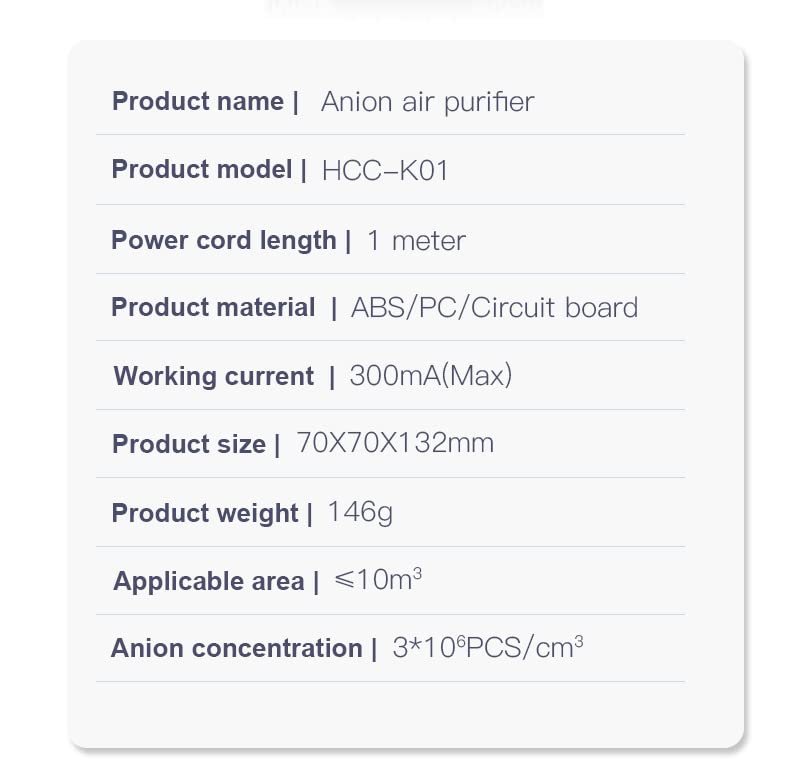The height and width of the screenshot is (761, 790).
Task: Select the "ABS/PC/Circuit board" text
Action: [494, 308]
